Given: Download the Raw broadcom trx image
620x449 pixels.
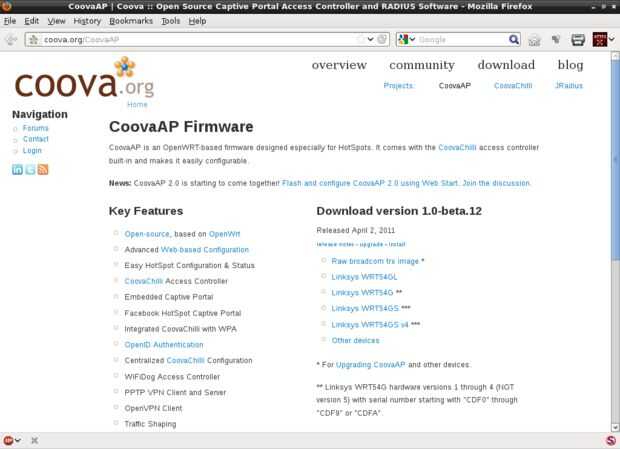Looking at the screenshot, I should point(375,261).
